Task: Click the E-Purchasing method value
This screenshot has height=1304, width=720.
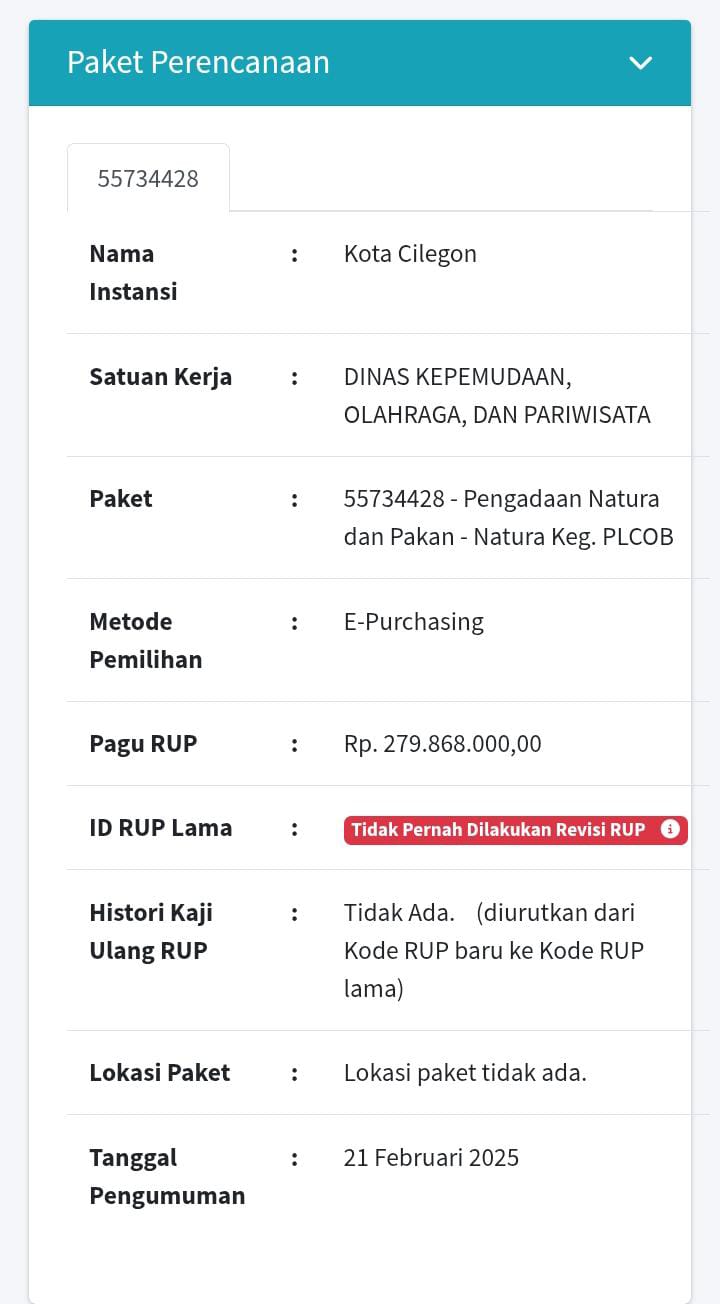Action: point(413,622)
